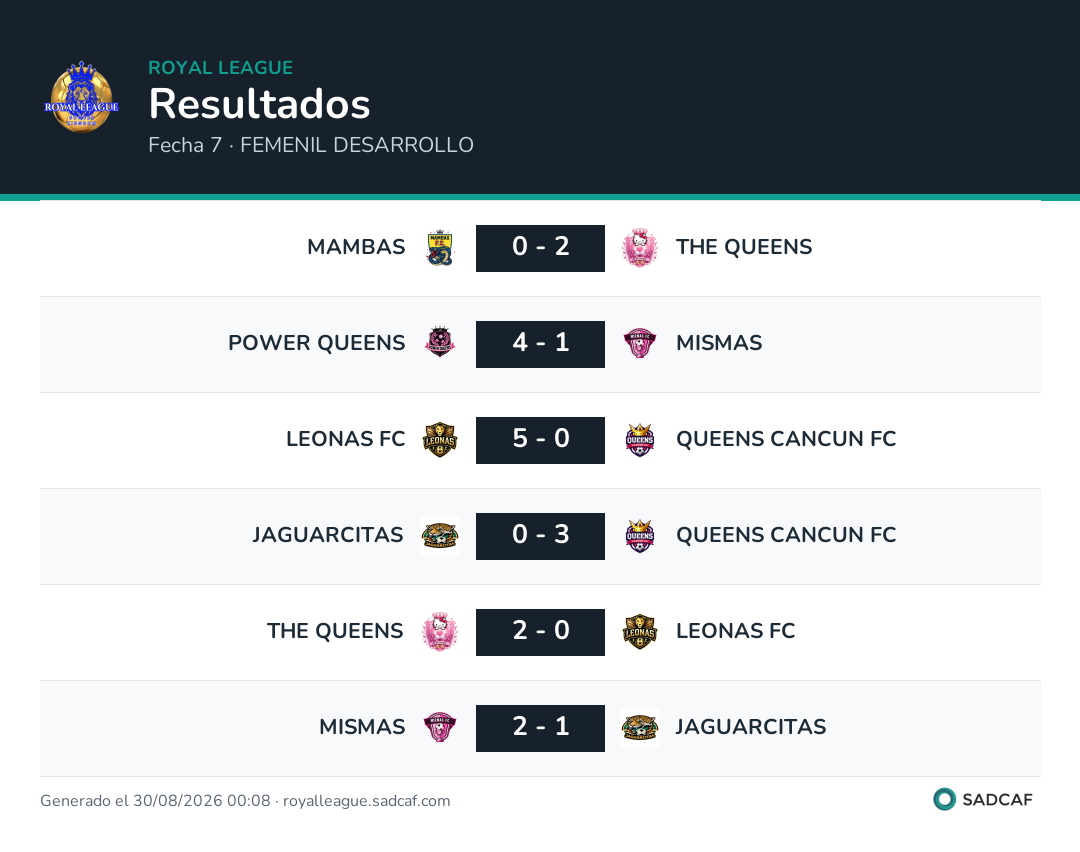Click the Fecha 7 FEMENIL DESARROLLO subtitle
This screenshot has width=1080, height=852.
(x=311, y=145)
